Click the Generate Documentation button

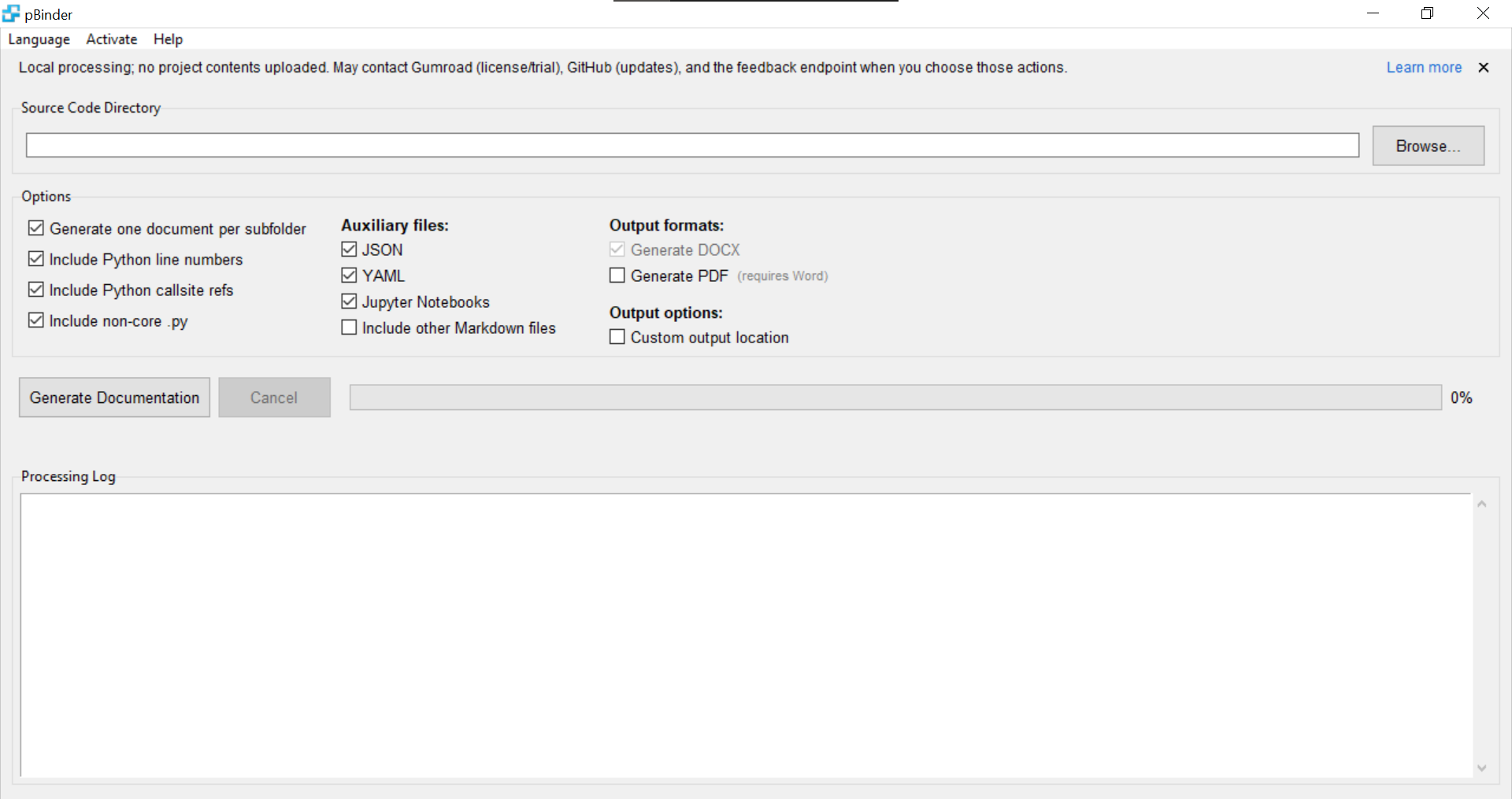(113, 397)
